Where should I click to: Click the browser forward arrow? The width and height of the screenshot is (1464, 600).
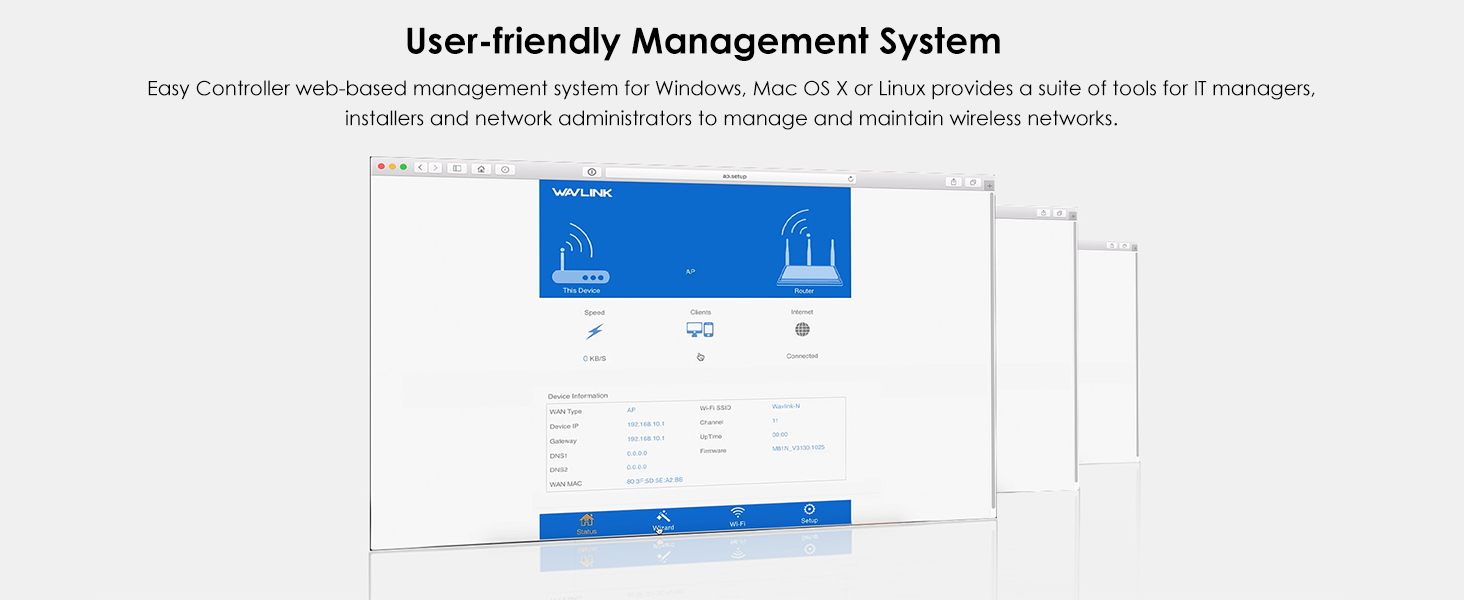point(435,168)
